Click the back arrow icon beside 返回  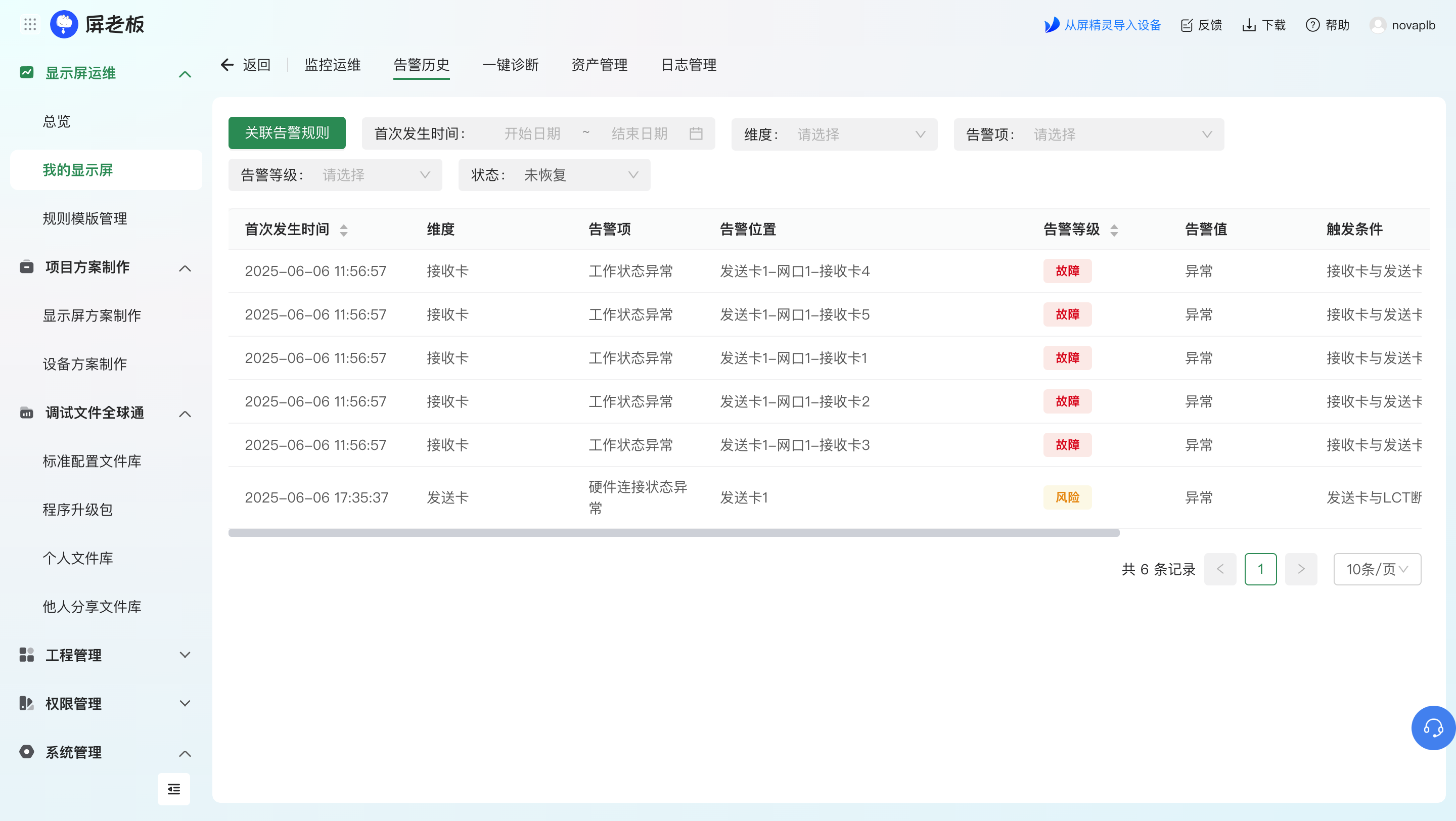pos(227,65)
